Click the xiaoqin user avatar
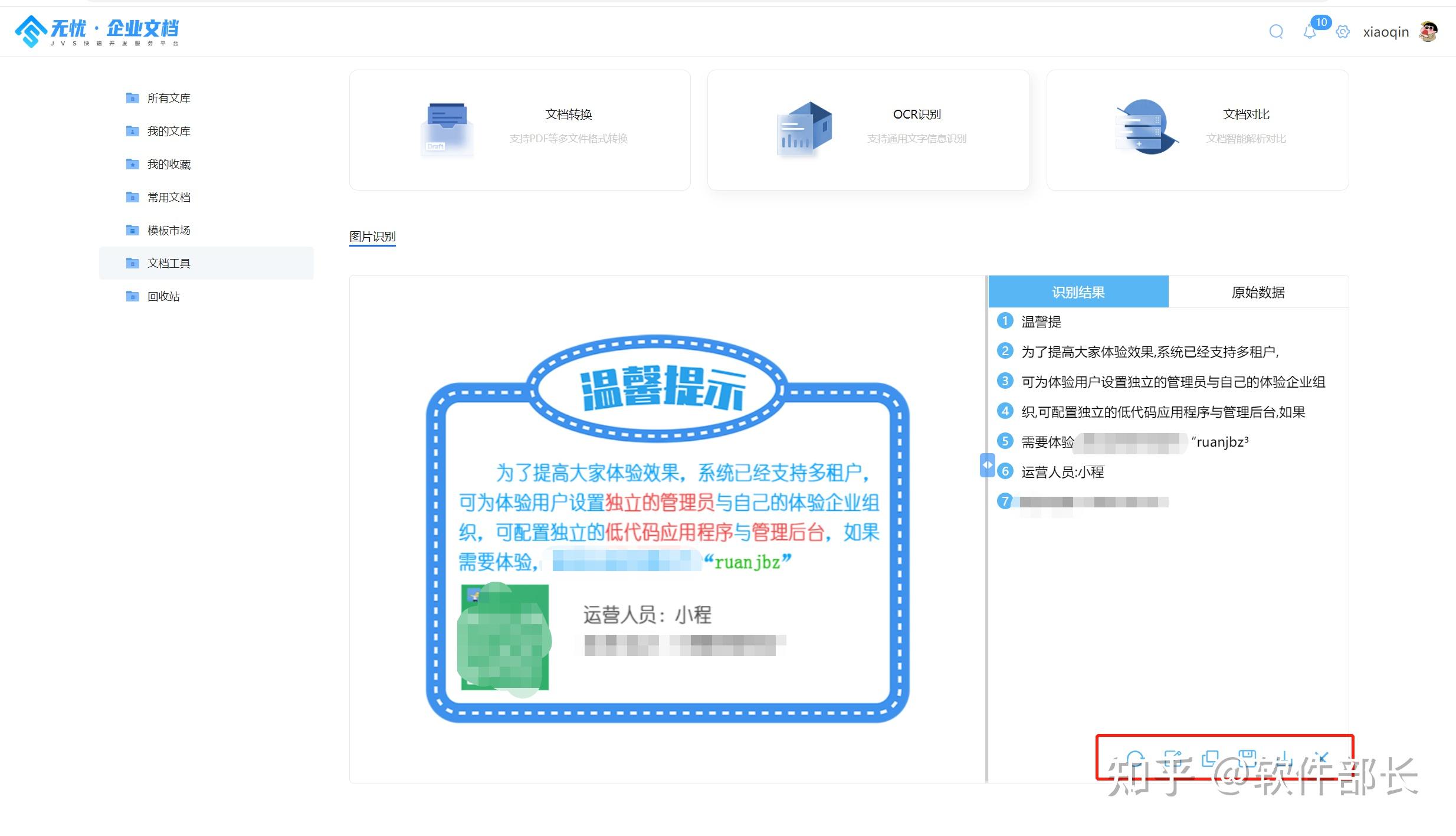1456x836 pixels. [x=1429, y=32]
